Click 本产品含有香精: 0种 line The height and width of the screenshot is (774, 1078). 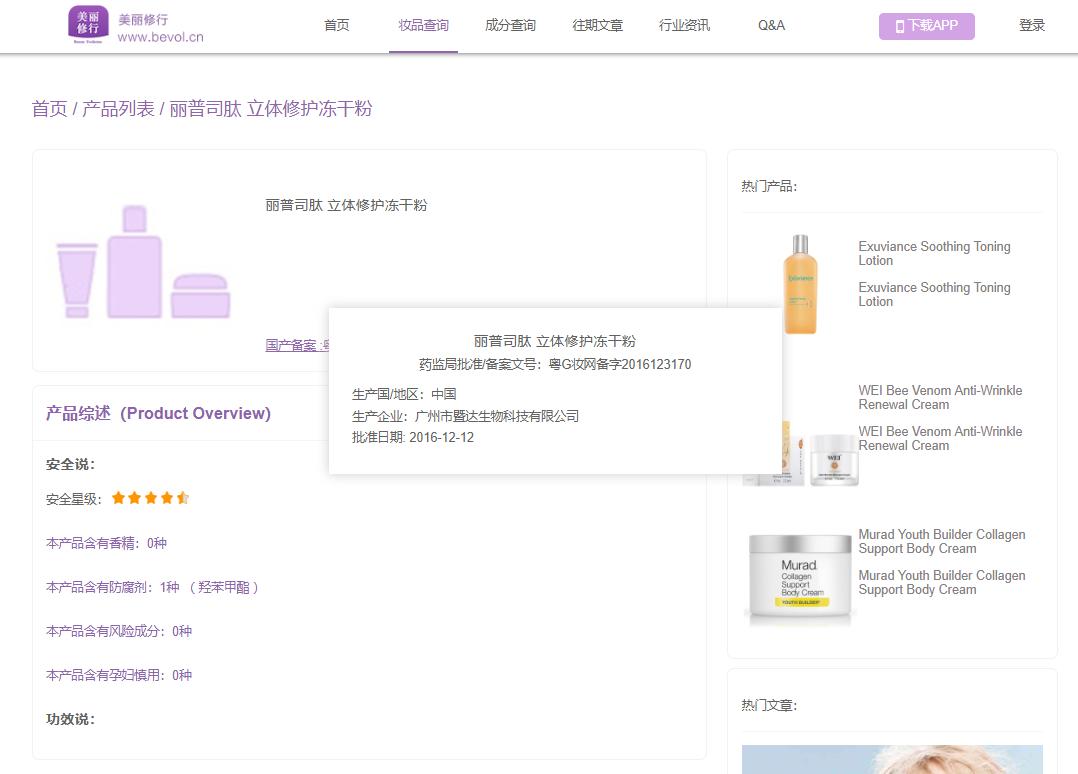(107, 543)
